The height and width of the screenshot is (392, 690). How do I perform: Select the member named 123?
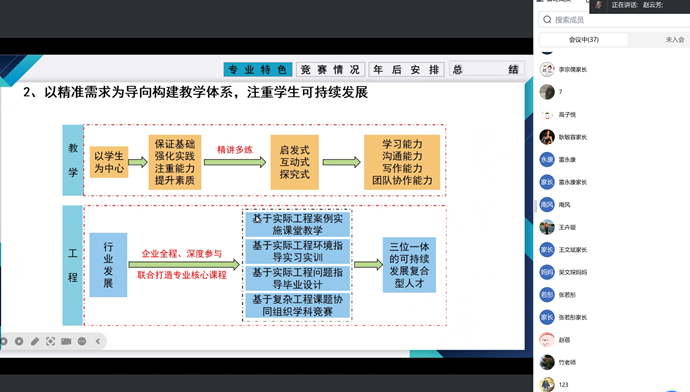(612, 385)
